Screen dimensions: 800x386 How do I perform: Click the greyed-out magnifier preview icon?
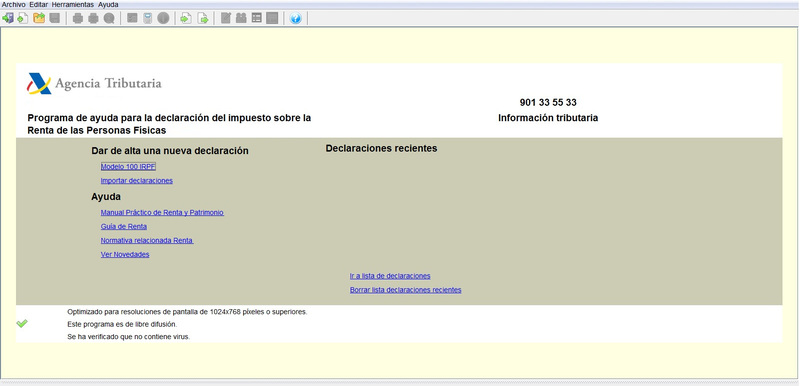(109, 18)
